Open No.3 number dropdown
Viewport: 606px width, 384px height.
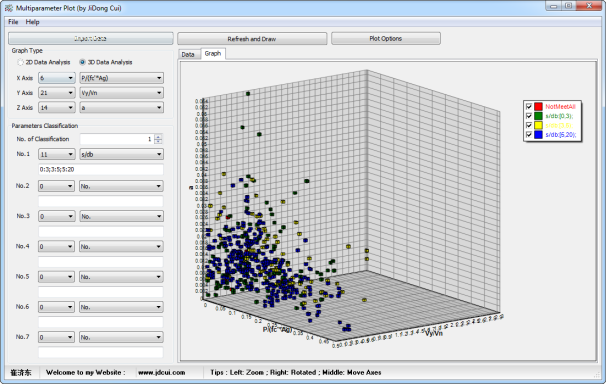56,216
